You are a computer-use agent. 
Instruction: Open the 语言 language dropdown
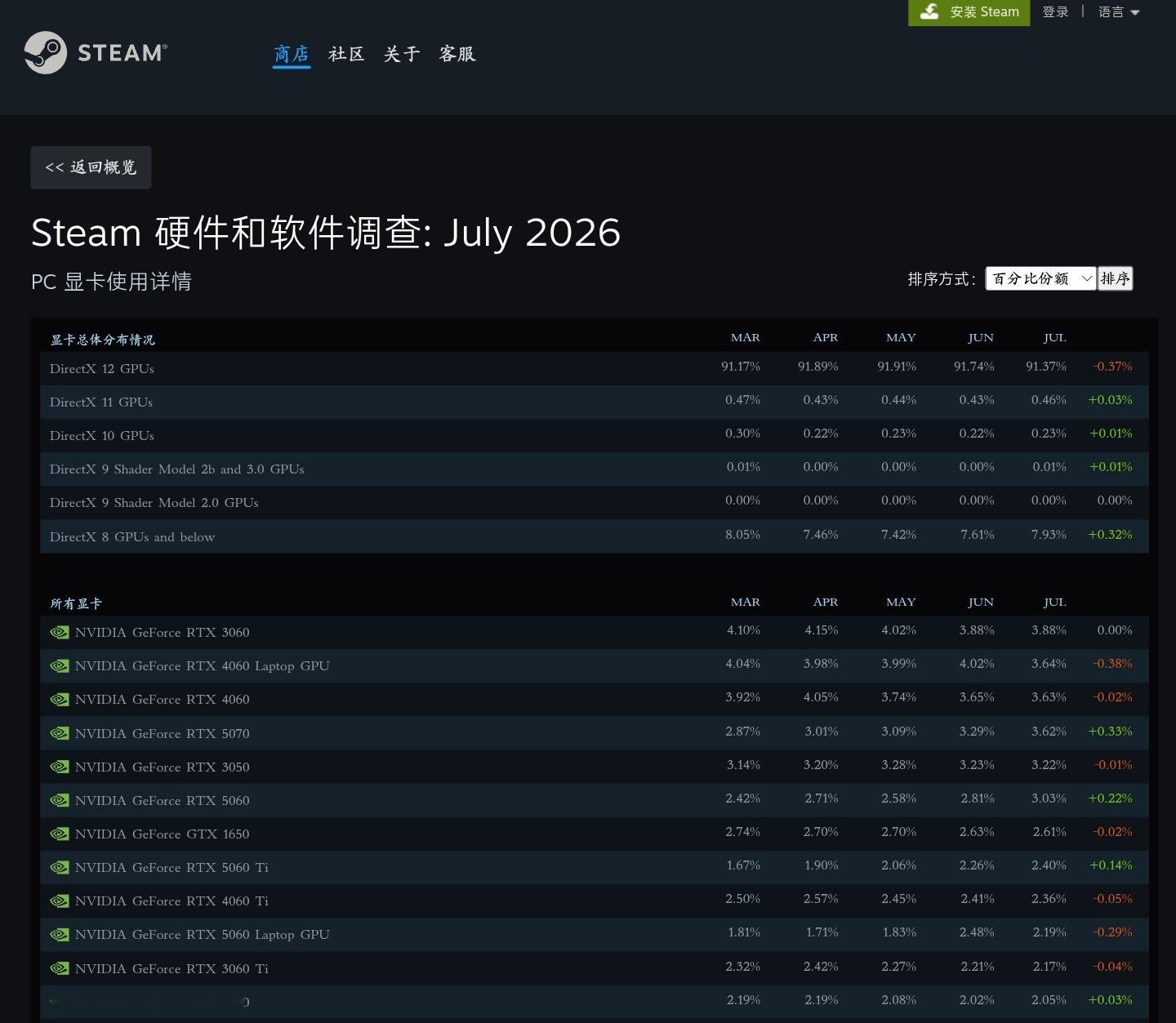(x=1118, y=11)
